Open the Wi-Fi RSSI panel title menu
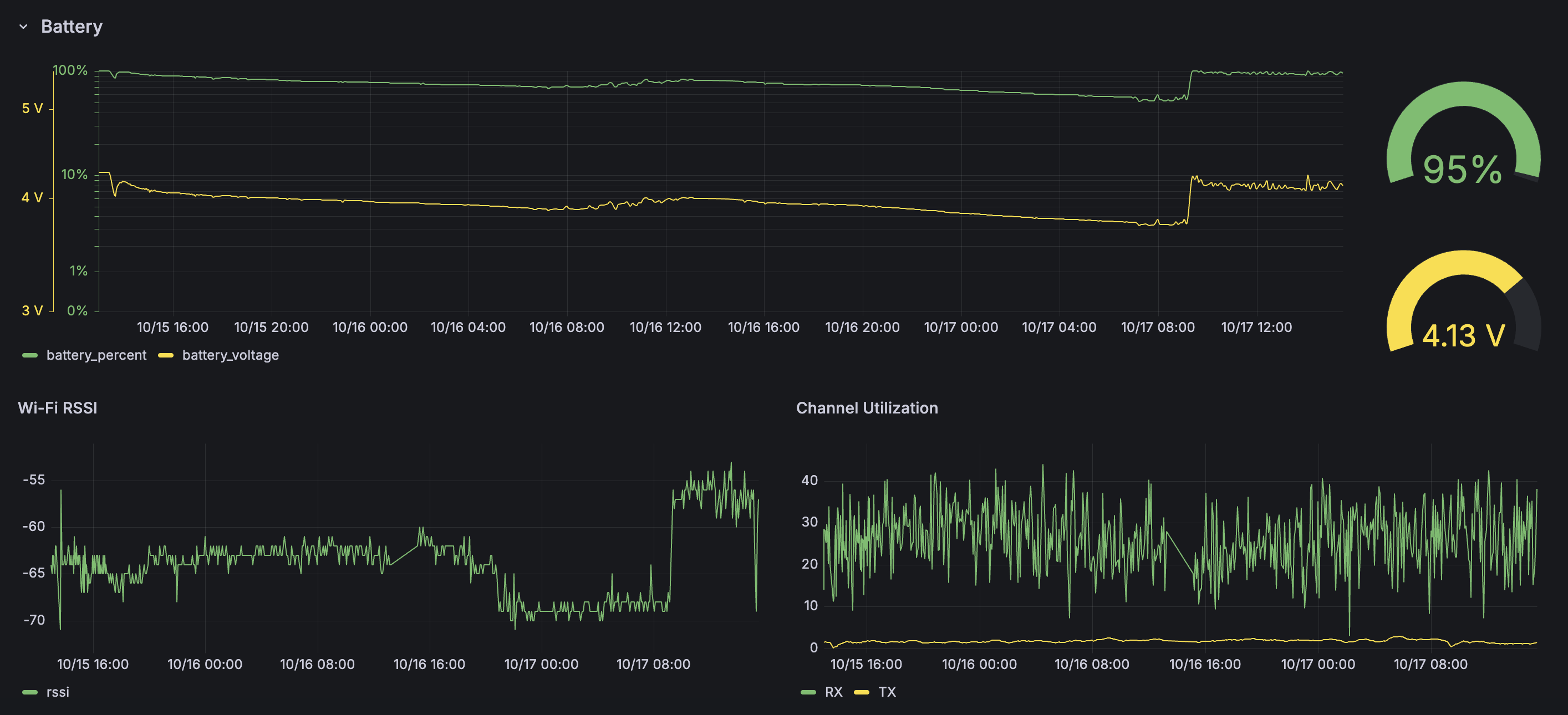 tap(57, 408)
